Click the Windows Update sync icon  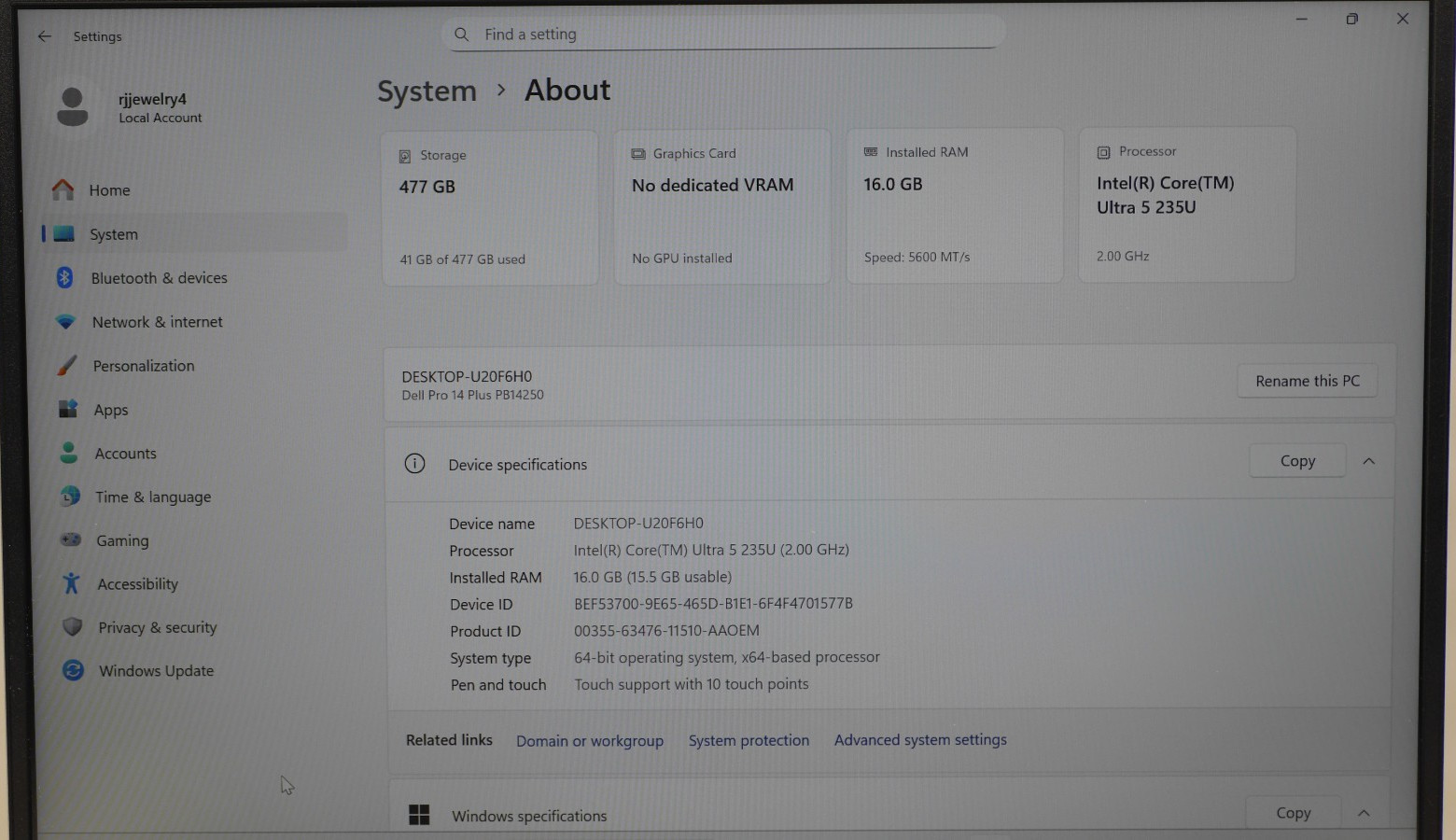73,670
